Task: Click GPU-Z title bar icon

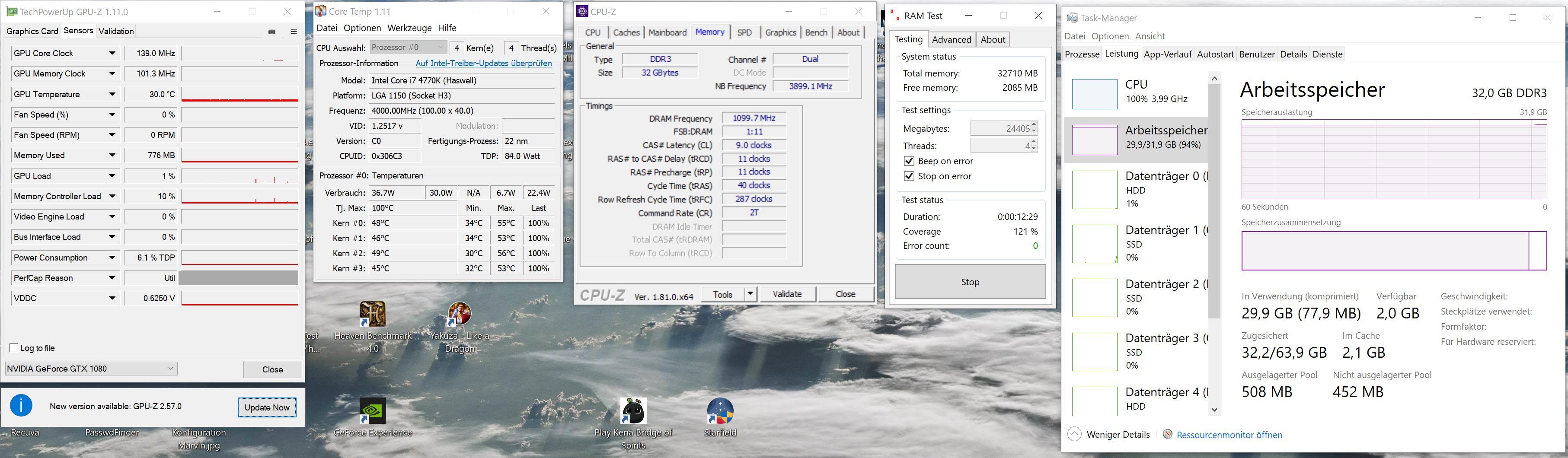Action: (11, 12)
